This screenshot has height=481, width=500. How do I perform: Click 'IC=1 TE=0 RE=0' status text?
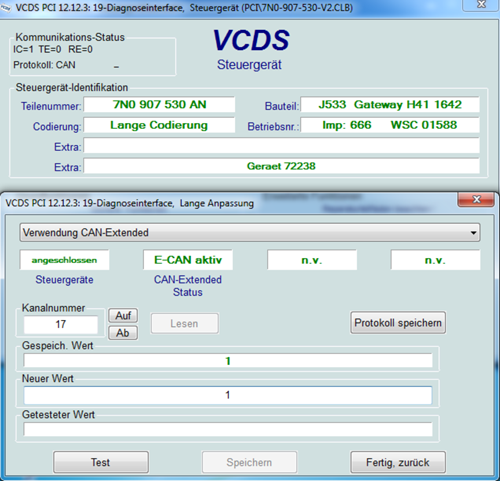point(53,49)
